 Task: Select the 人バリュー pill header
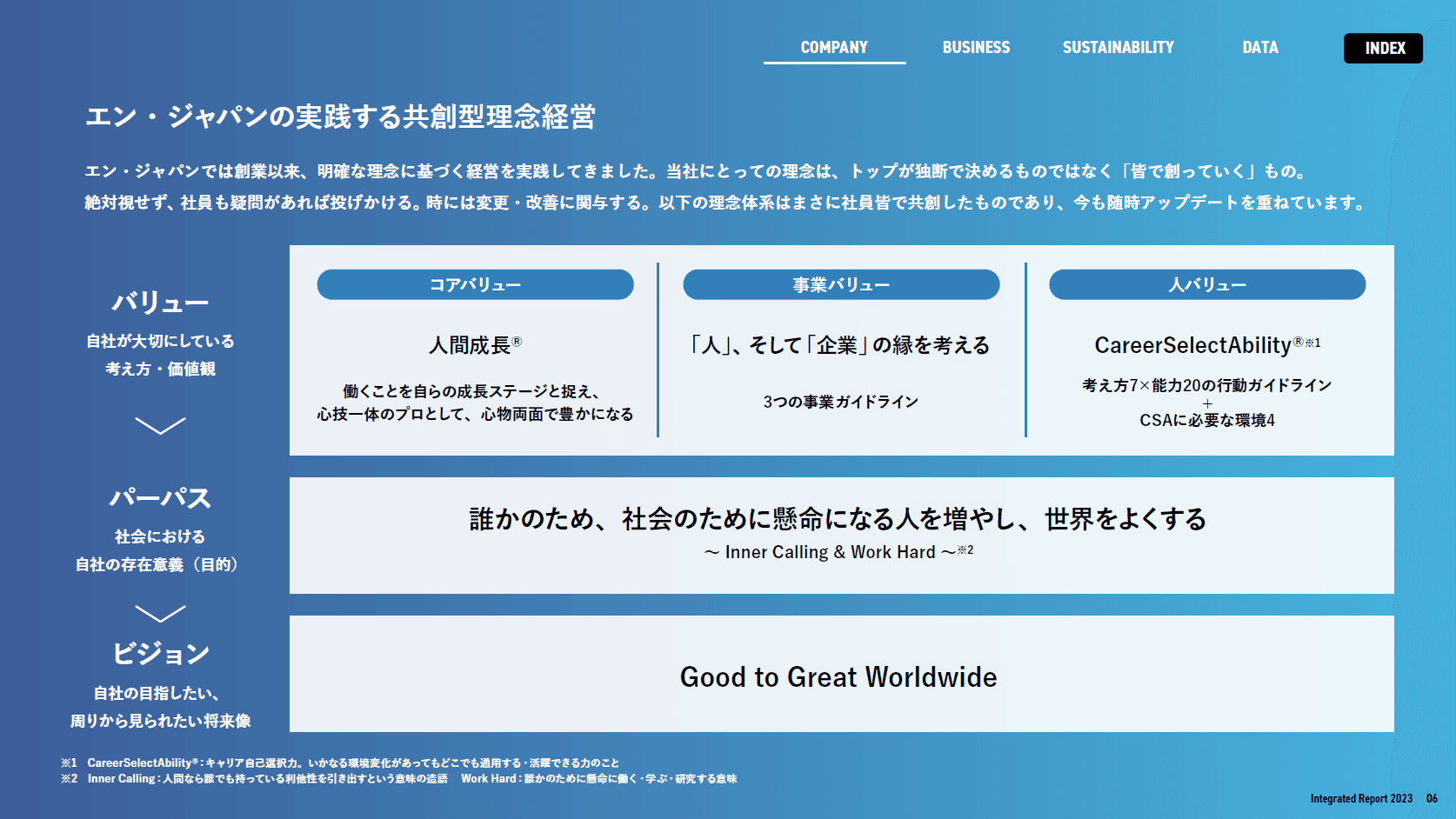1207,285
